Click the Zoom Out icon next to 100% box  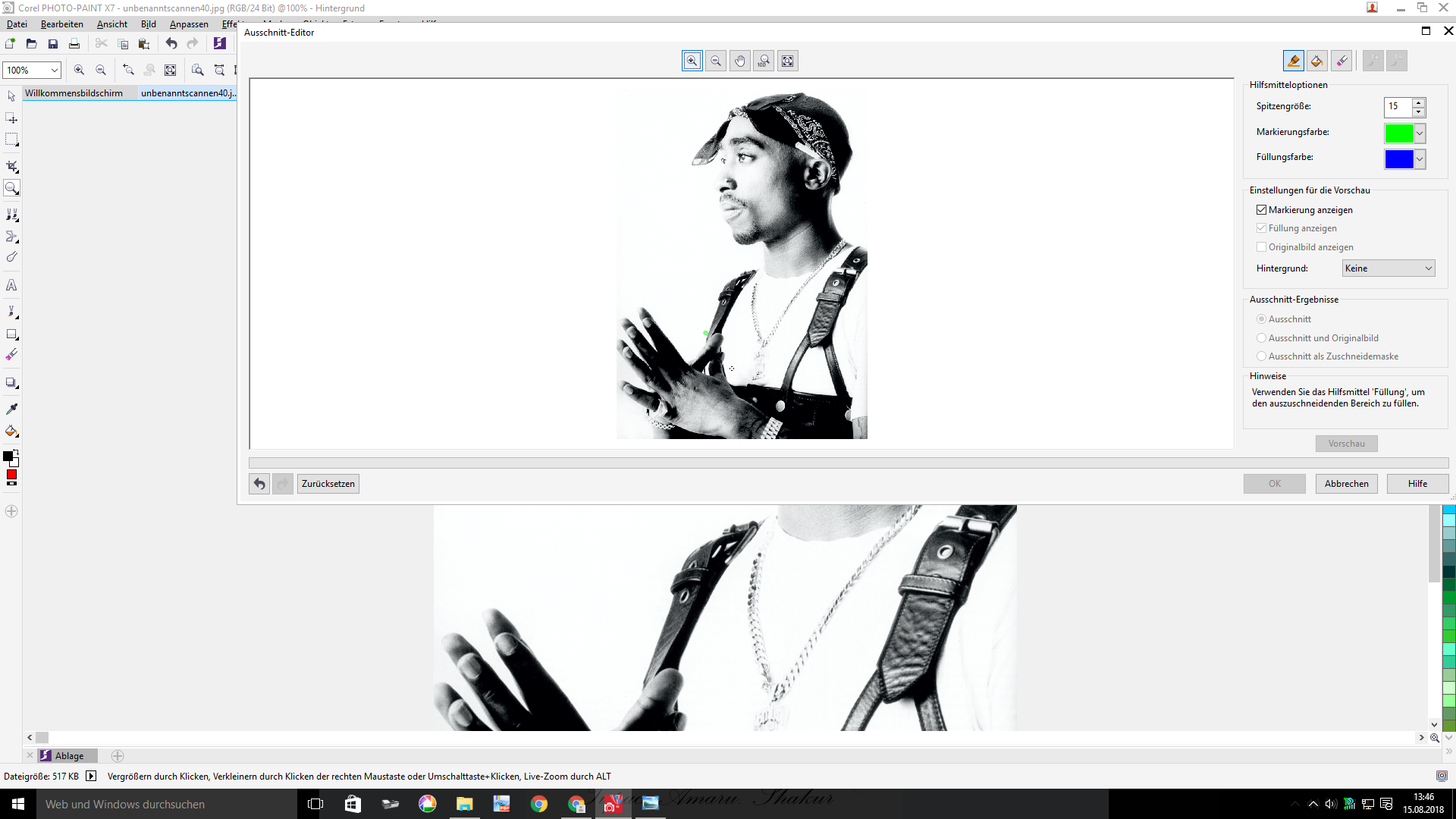pos(101,70)
